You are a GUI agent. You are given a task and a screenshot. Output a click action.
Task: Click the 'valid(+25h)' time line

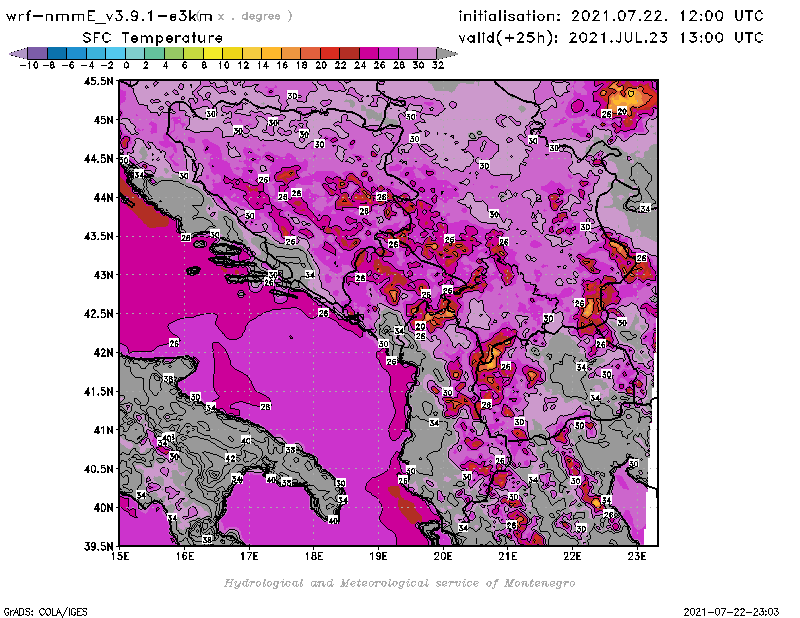pyautogui.click(x=611, y=38)
